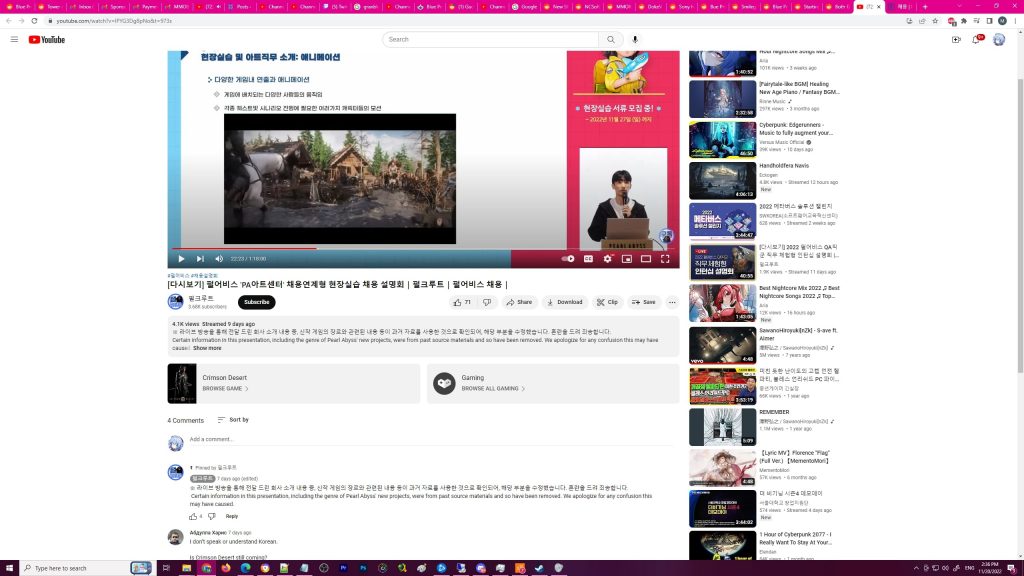Click the Windows taskbar search box
The height and width of the screenshot is (576, 1024).
(86, 568)
